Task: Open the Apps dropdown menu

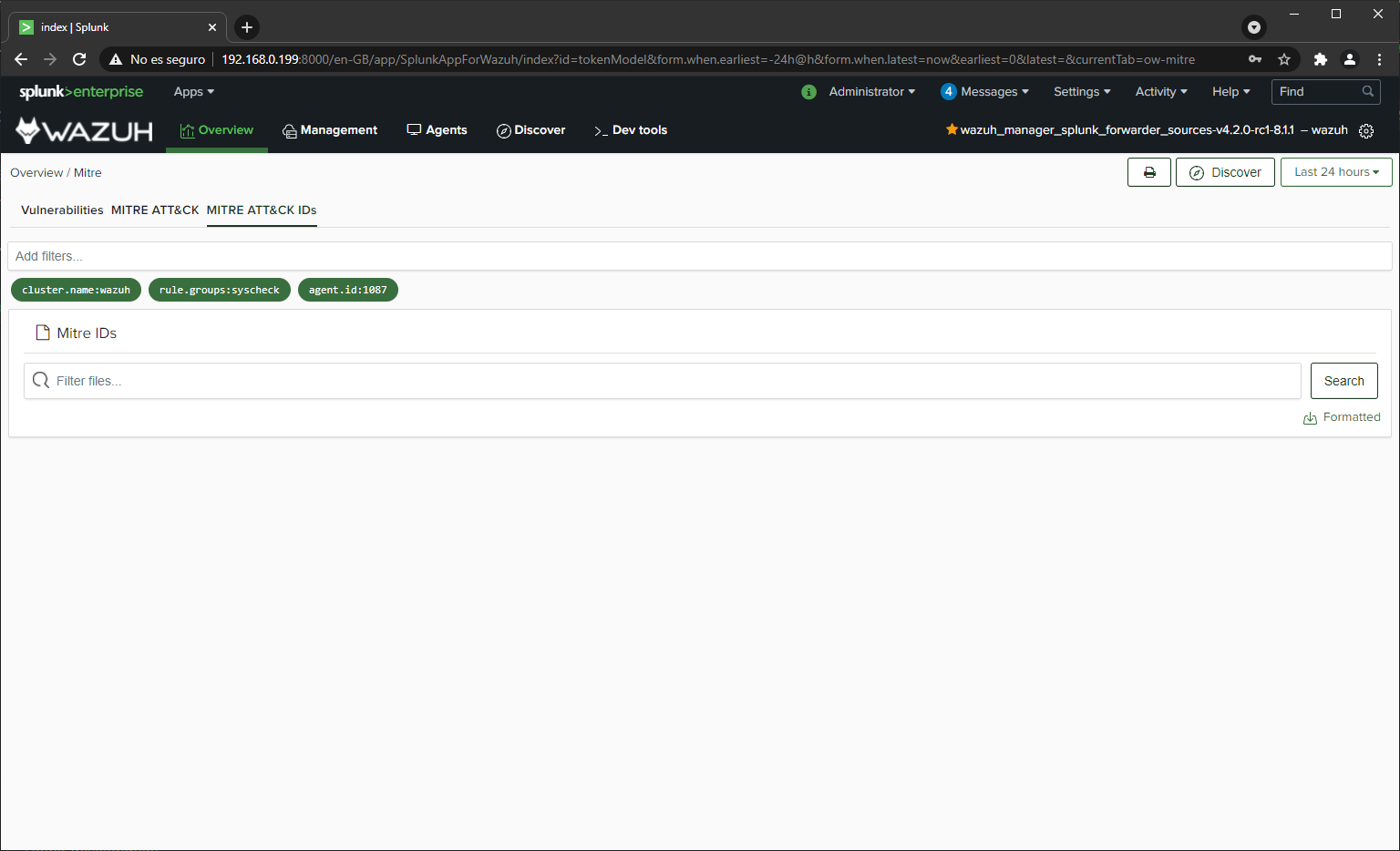Action: point(193,91)
